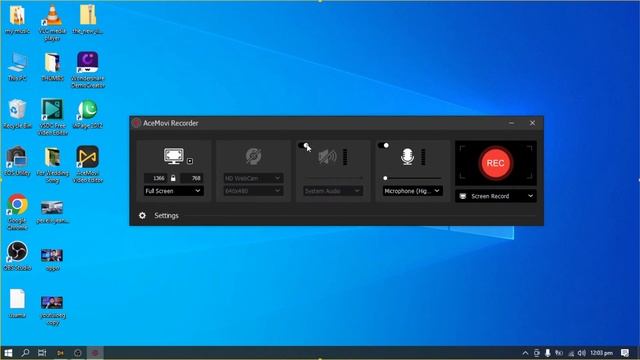Open taskbar search magnifier
Screen dimensions: 640x360
click(x=25, y=353)
